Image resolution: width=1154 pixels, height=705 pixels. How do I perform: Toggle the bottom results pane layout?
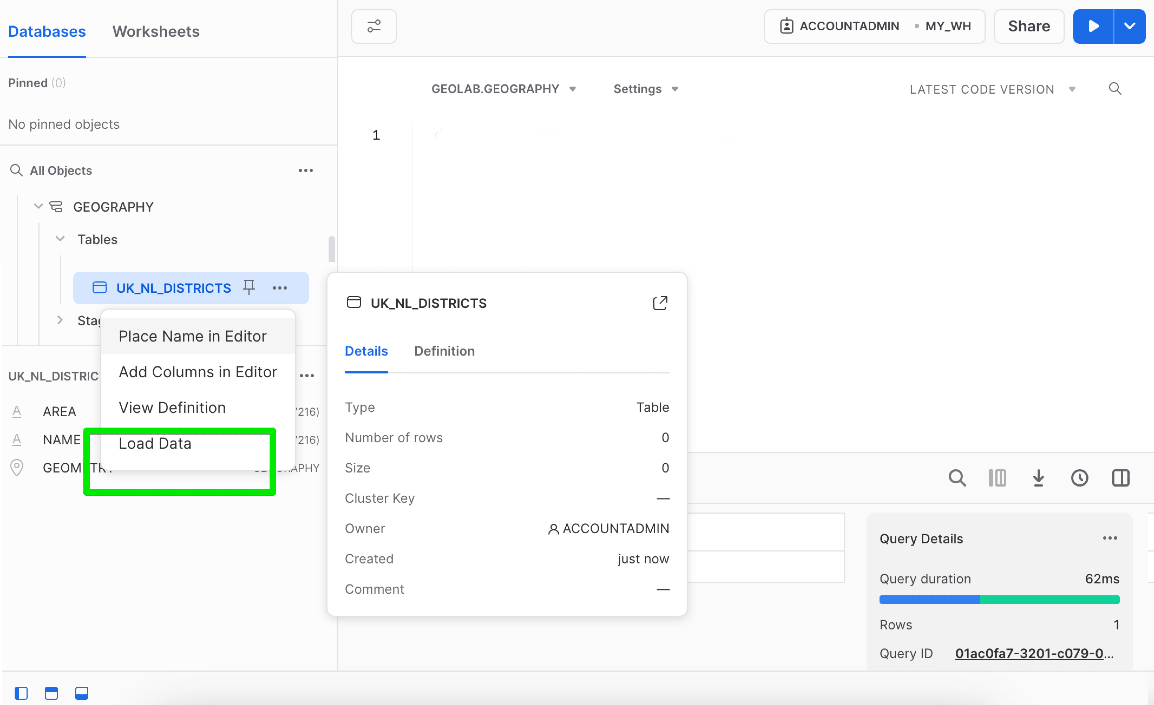point(82,693)
